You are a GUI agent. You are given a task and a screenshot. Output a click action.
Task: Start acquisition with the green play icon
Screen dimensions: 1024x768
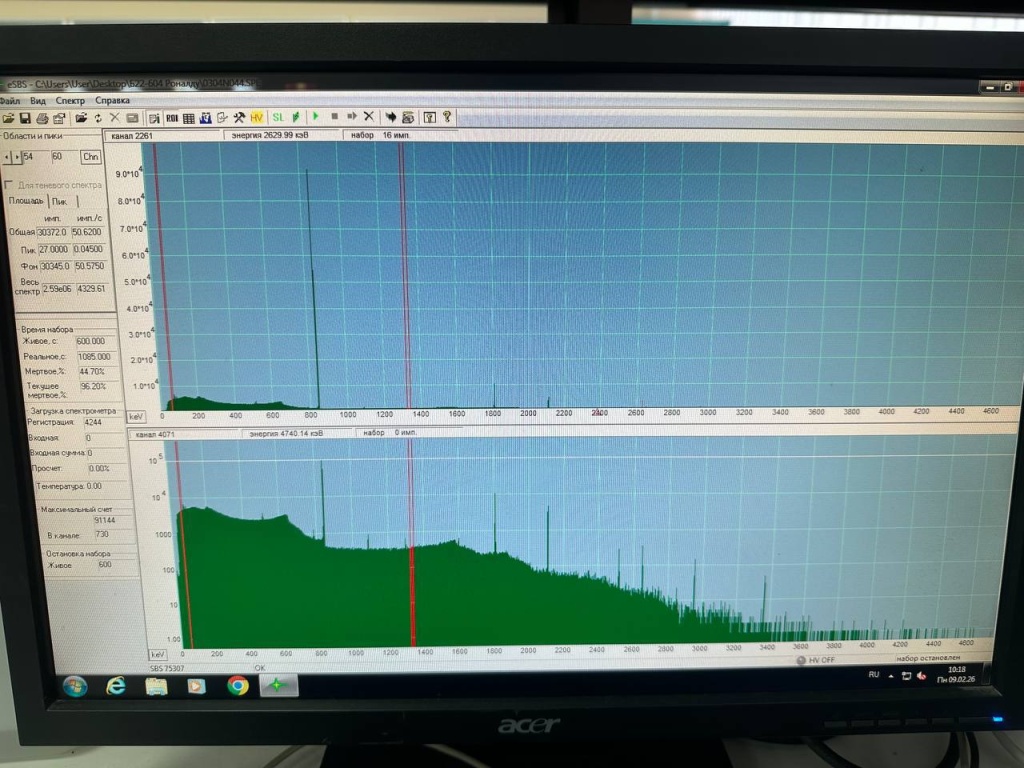point(315,117)
